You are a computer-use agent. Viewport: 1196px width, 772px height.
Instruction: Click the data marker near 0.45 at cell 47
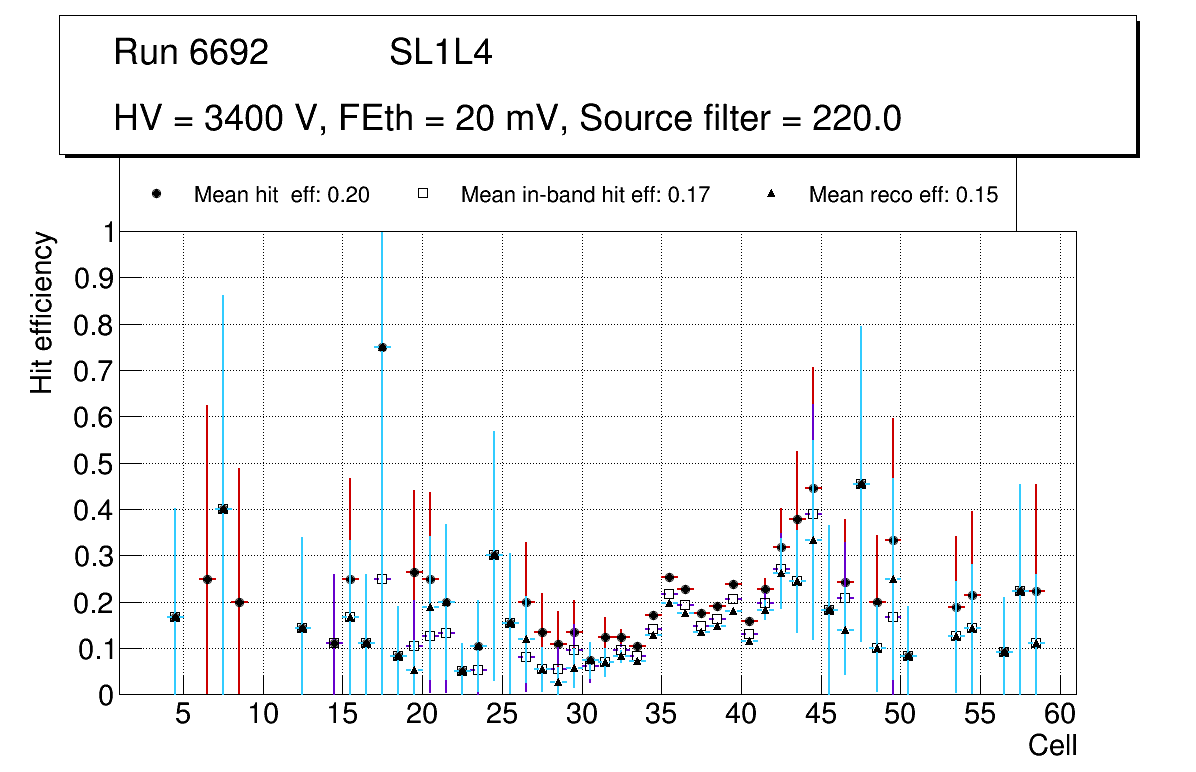(x=861, y=484)
